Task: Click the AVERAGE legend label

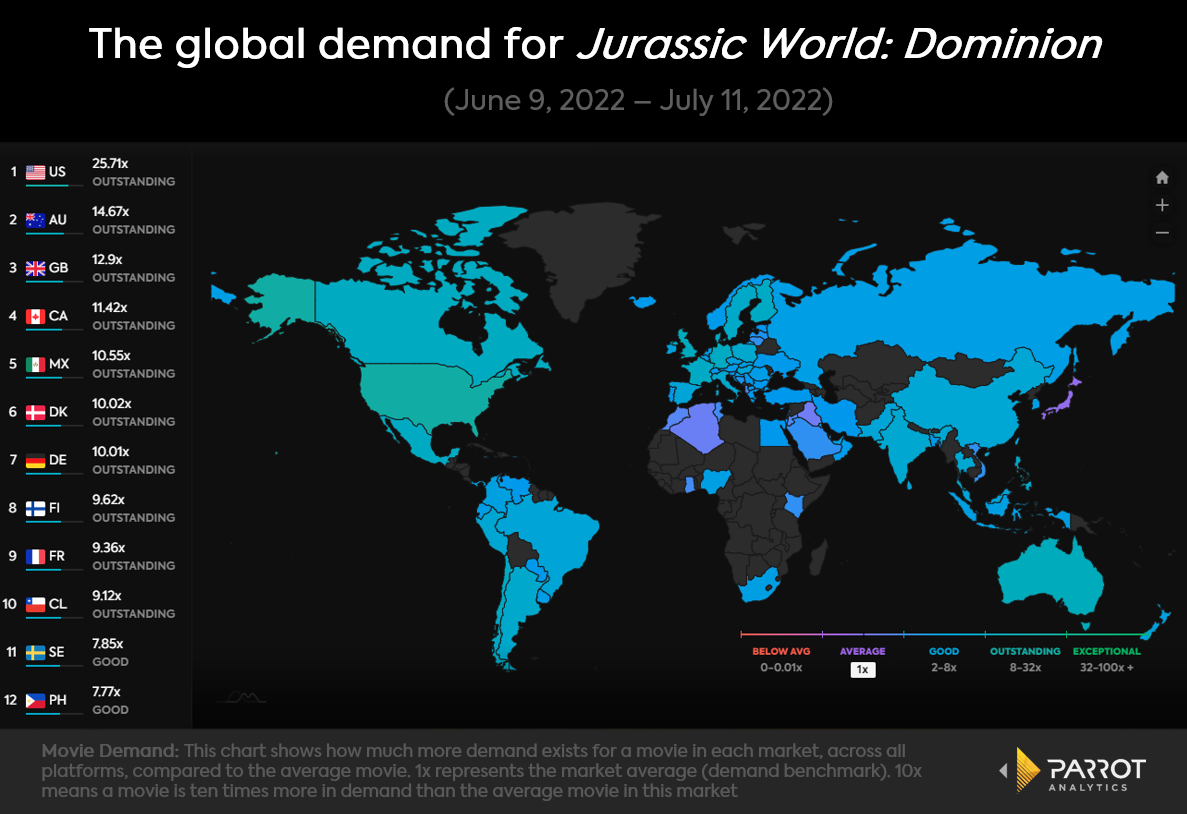Action: coord(862,651)
